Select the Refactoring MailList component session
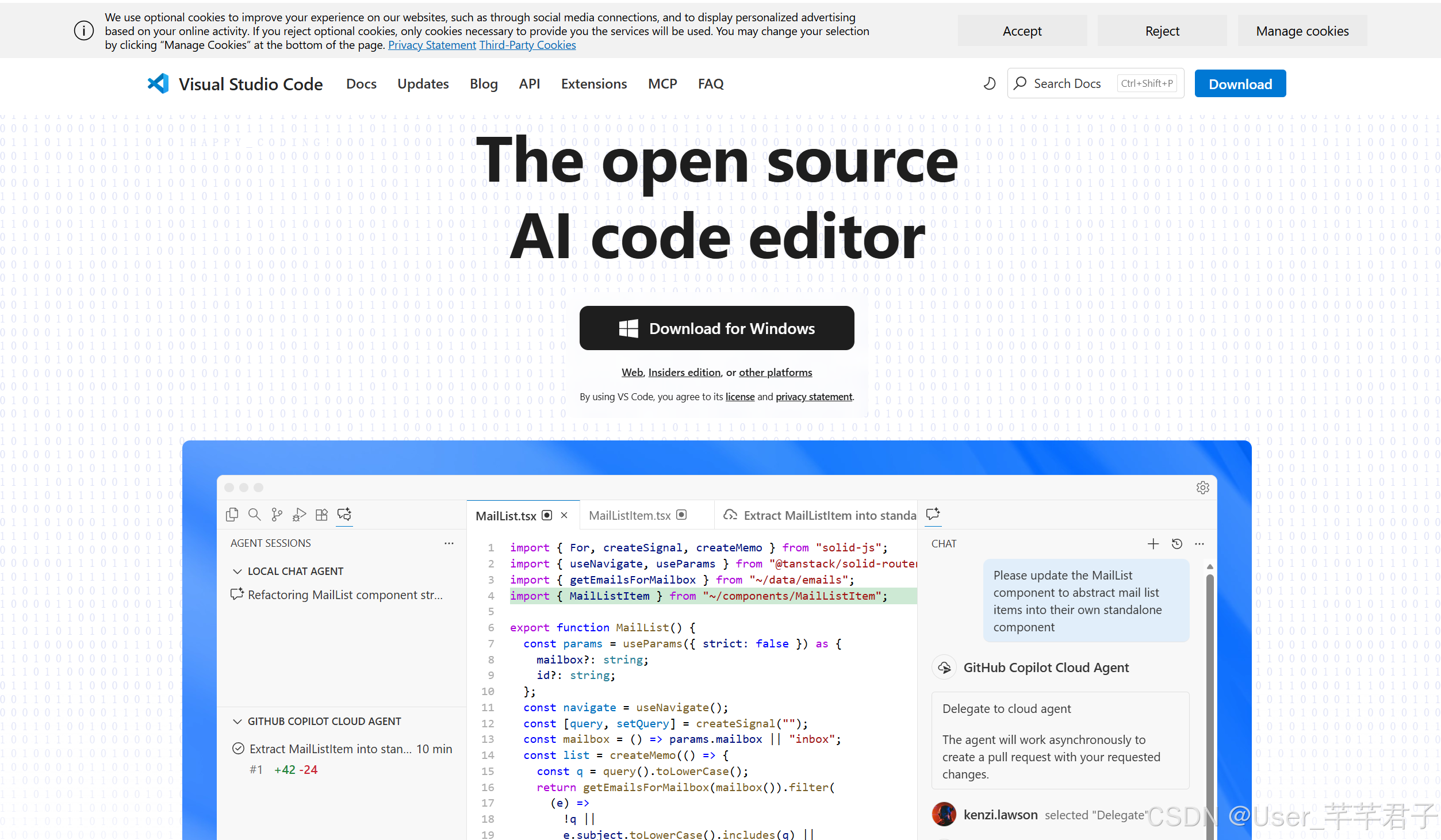Image resolution: width=1441 pixels, height=840 pixels. [x=342, y=594]
